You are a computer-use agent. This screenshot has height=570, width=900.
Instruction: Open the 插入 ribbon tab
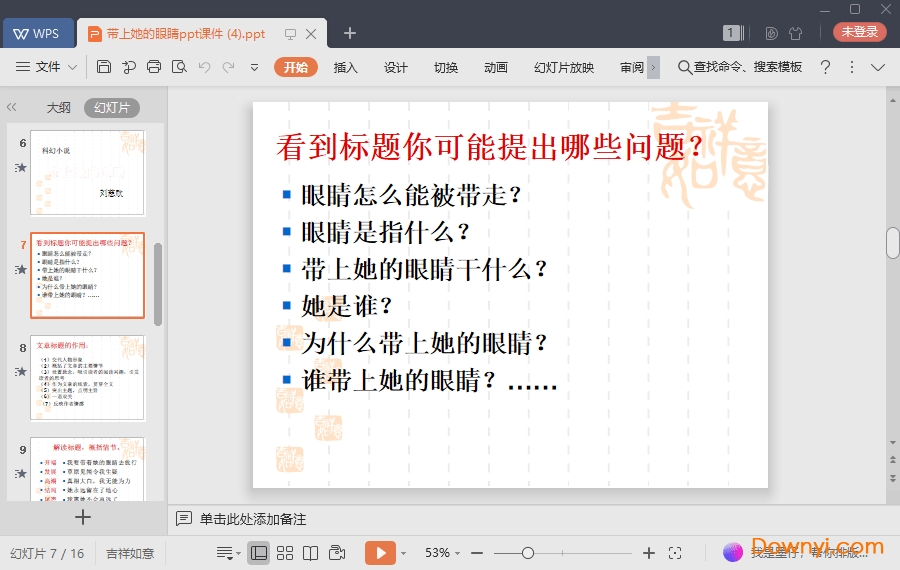click(x=345, y=67)
